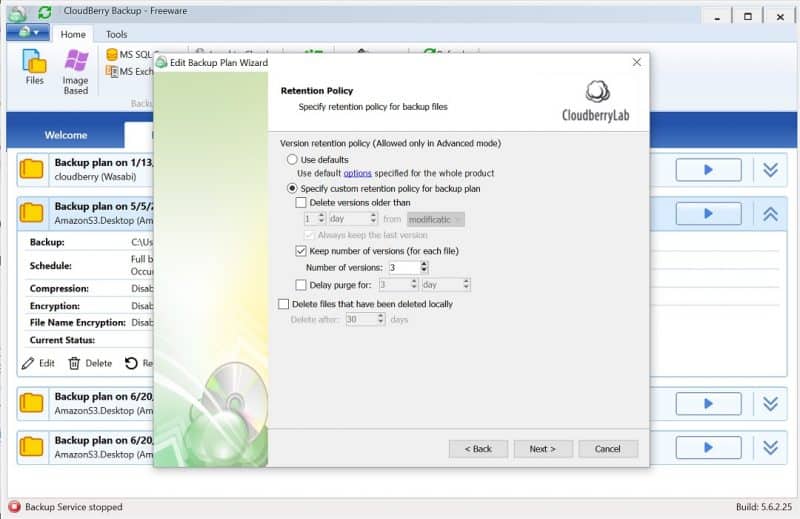
Task: Open the Delay purge day unit dropdown
Action: coord(446,285)
